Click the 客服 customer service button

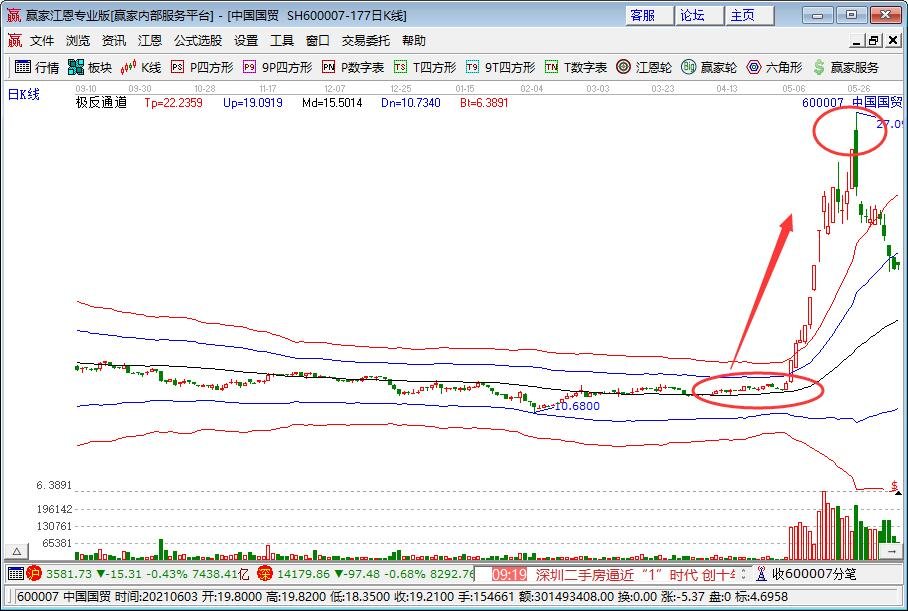click(x=649, y=15)
